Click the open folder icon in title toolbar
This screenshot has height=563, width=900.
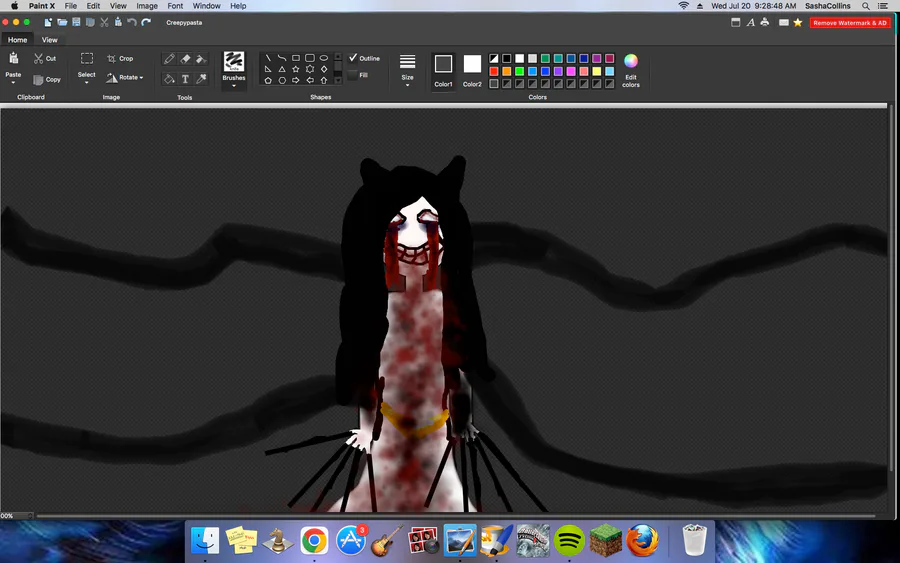62,22
